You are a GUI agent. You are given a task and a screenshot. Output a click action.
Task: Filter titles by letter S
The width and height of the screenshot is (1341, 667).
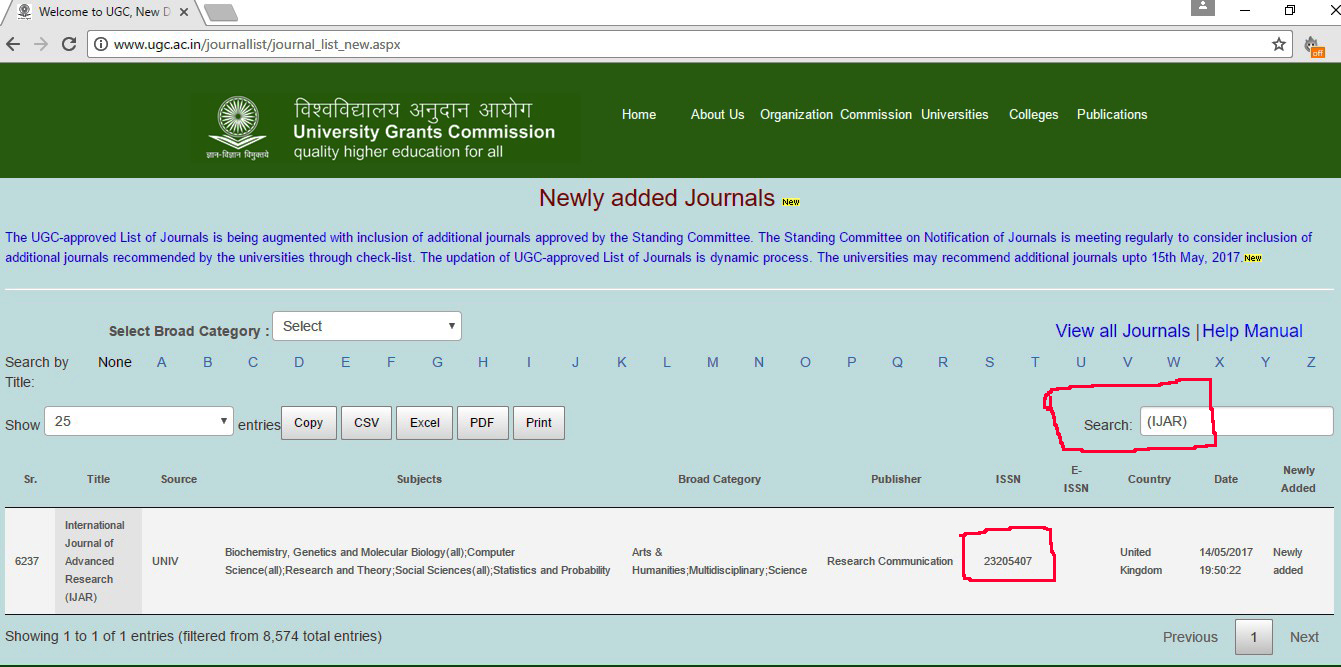989,362
